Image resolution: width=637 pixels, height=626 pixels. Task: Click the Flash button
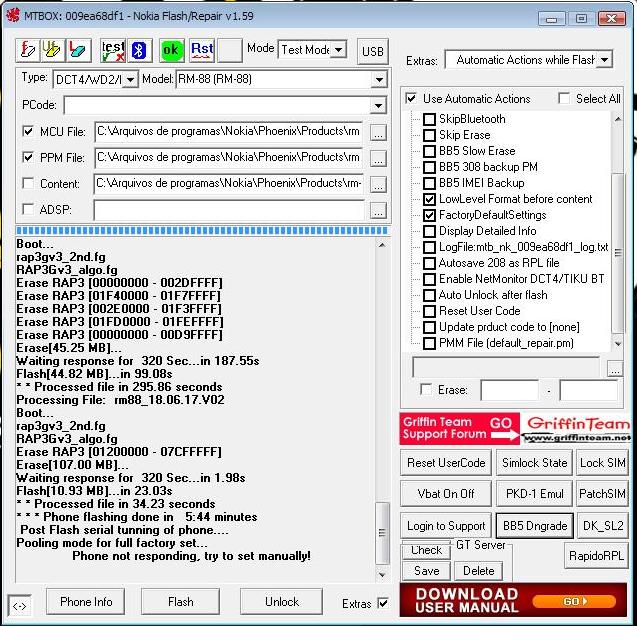pyautogui.click(x=180, y=602)
